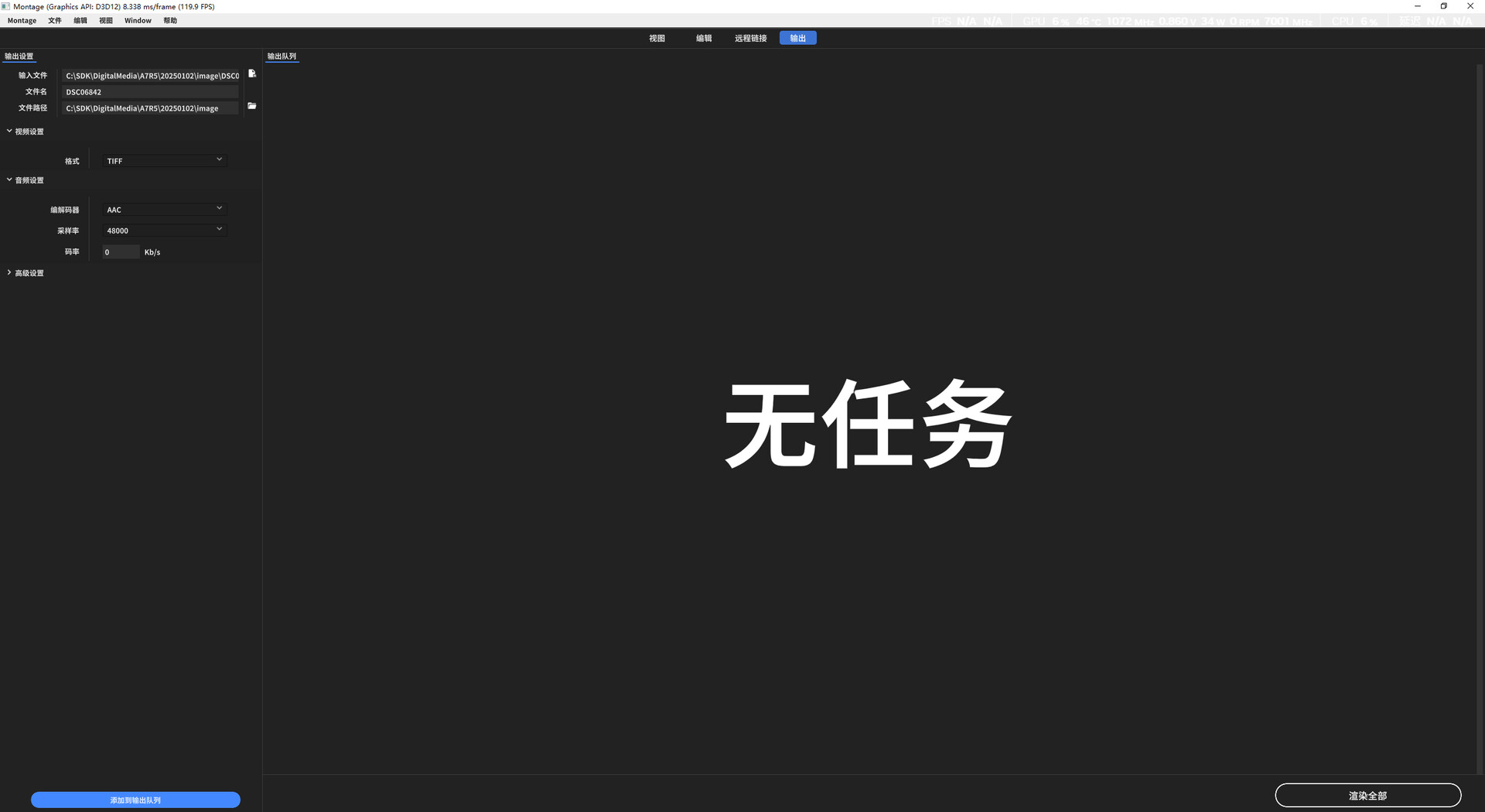This screenshot has height=812, width=1485.
Task: Switch to the 视图 workspace tab
Action: tap(657, 38)
